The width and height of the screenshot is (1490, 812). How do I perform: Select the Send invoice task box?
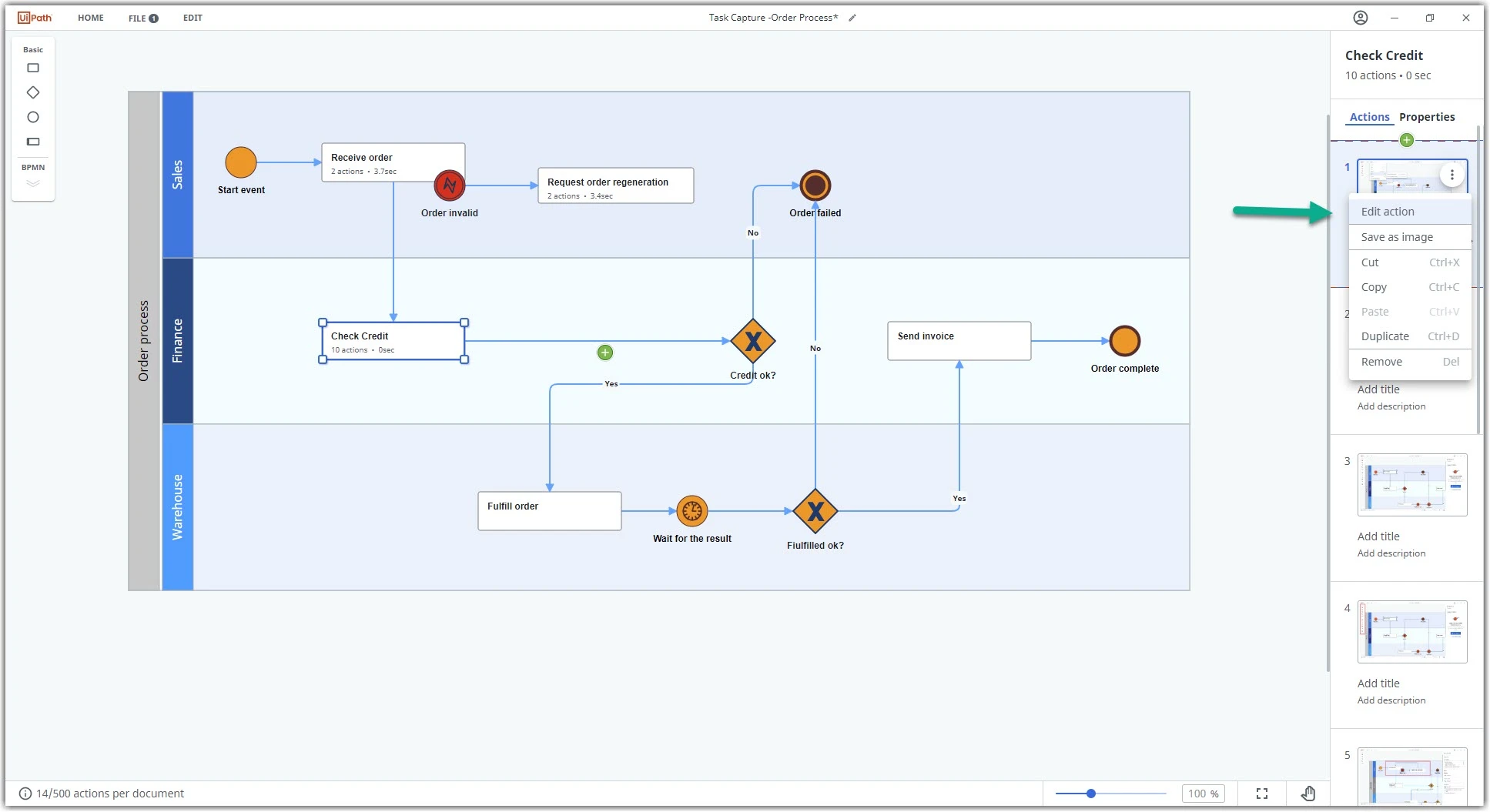pos(959,341)
